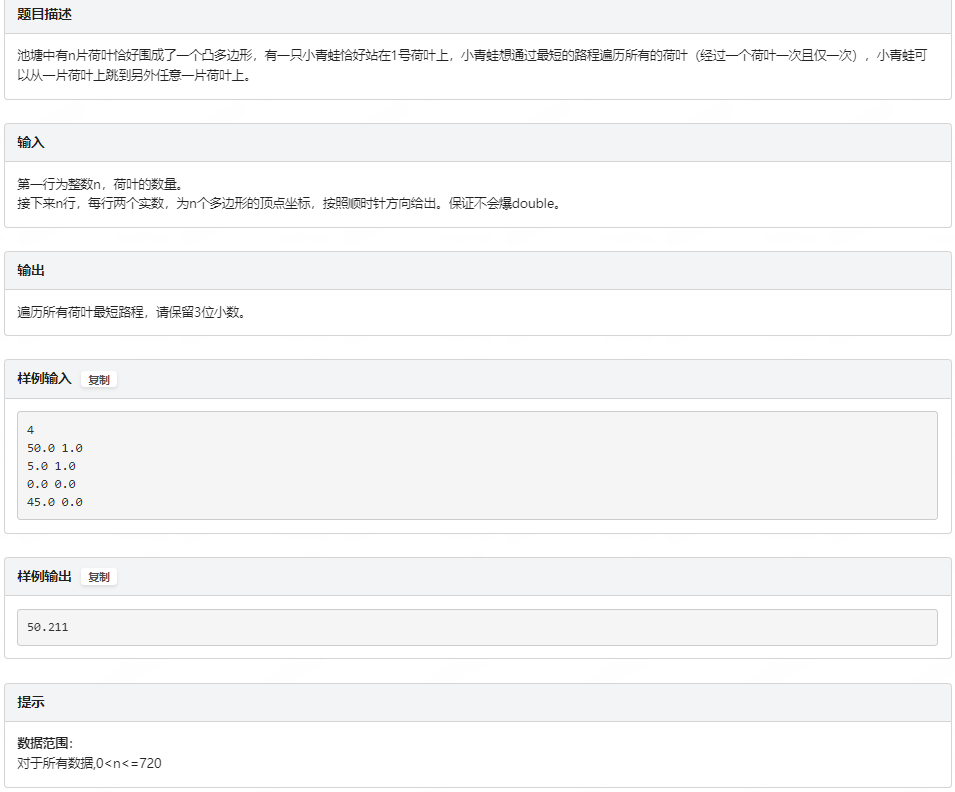Click the 样例输入 heading text
This screenshot has width=955, height=792.
click(x=44, y=378)
